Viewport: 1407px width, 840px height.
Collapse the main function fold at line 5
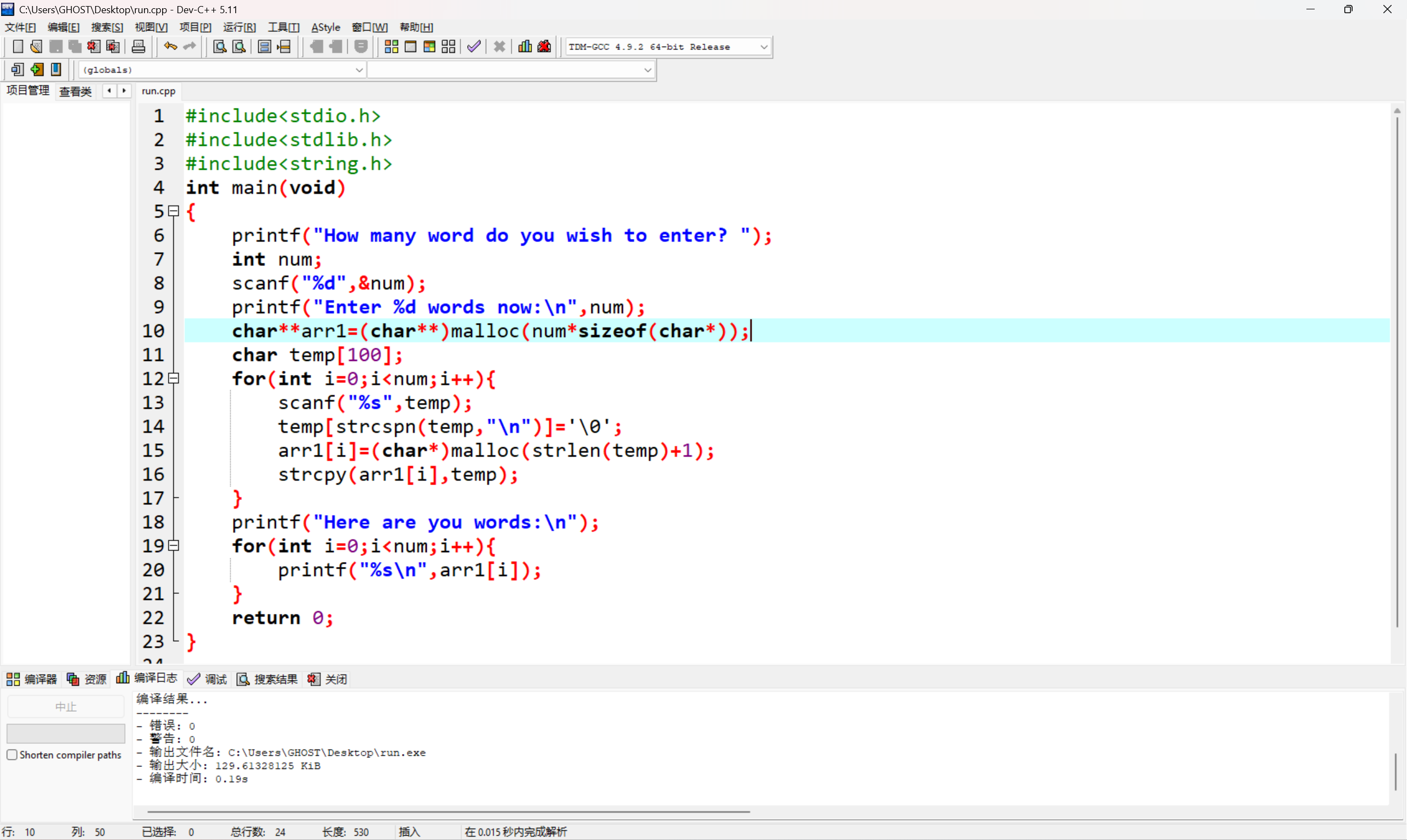(x=174, y=211)
